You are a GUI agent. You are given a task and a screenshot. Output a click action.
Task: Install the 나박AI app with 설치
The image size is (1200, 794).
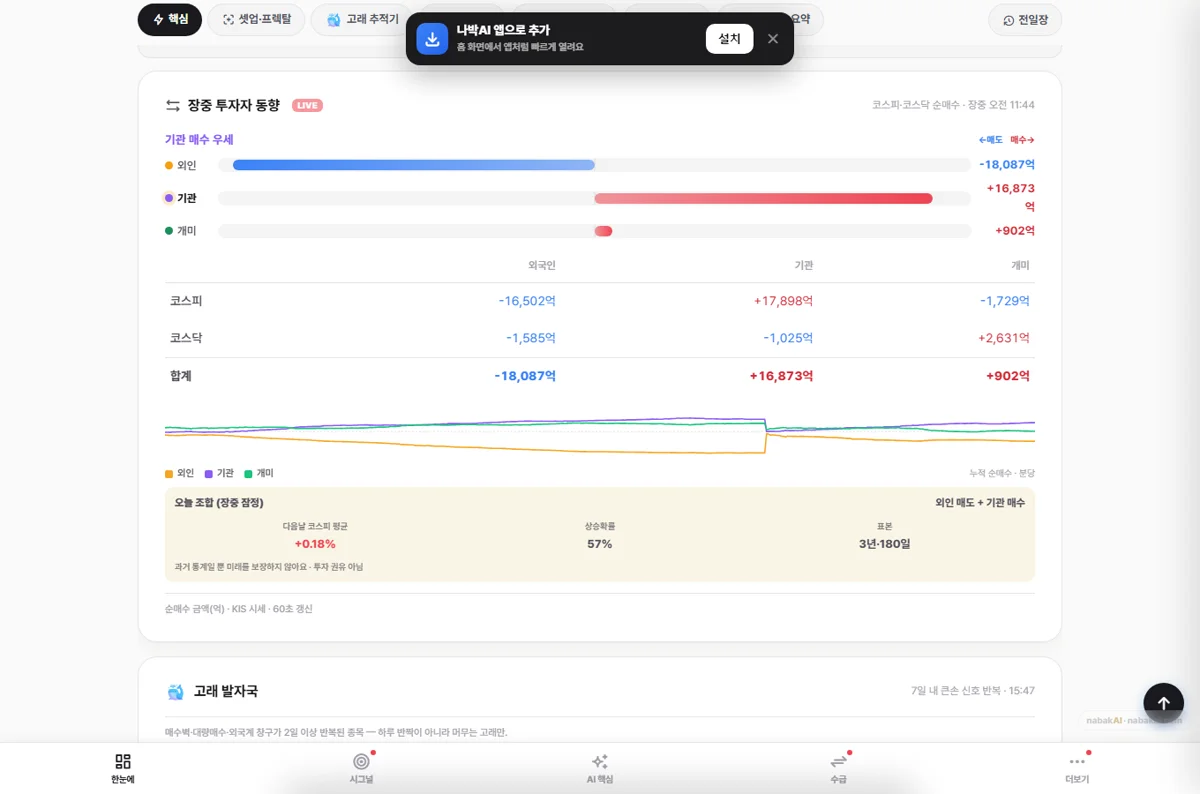click(x=729, y=39)
